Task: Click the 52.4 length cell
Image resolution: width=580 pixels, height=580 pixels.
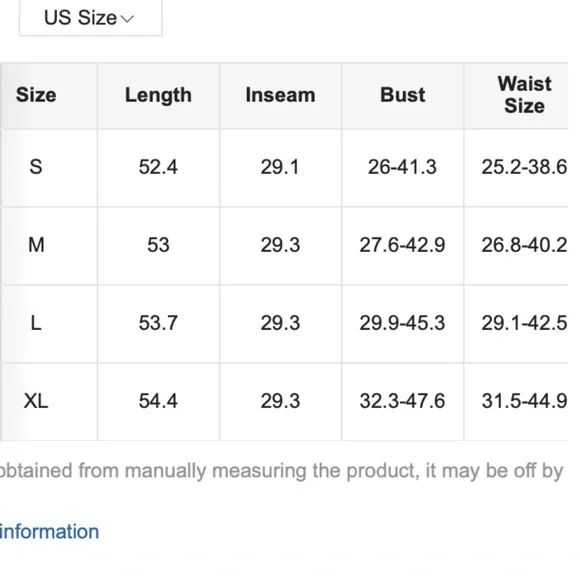Action: coord(158,167)
